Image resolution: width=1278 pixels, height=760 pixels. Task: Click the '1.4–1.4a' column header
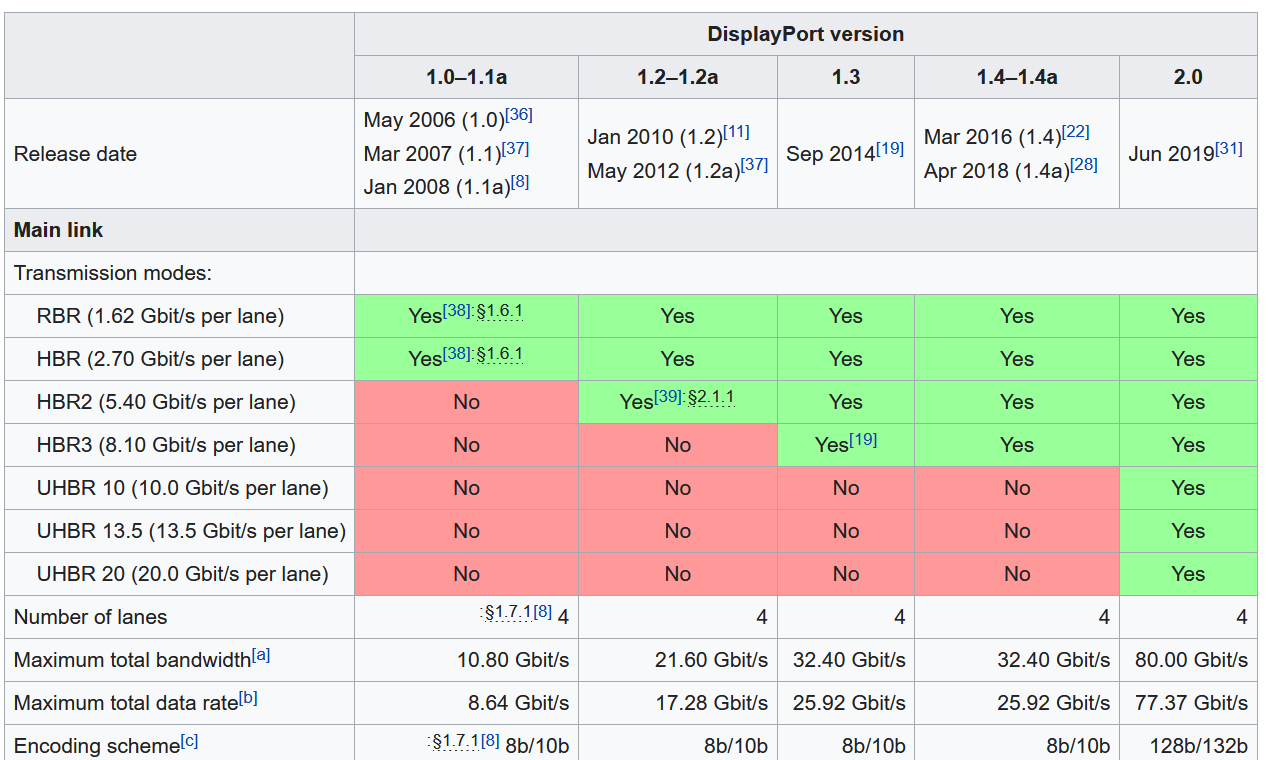[x=1017, y=77]
